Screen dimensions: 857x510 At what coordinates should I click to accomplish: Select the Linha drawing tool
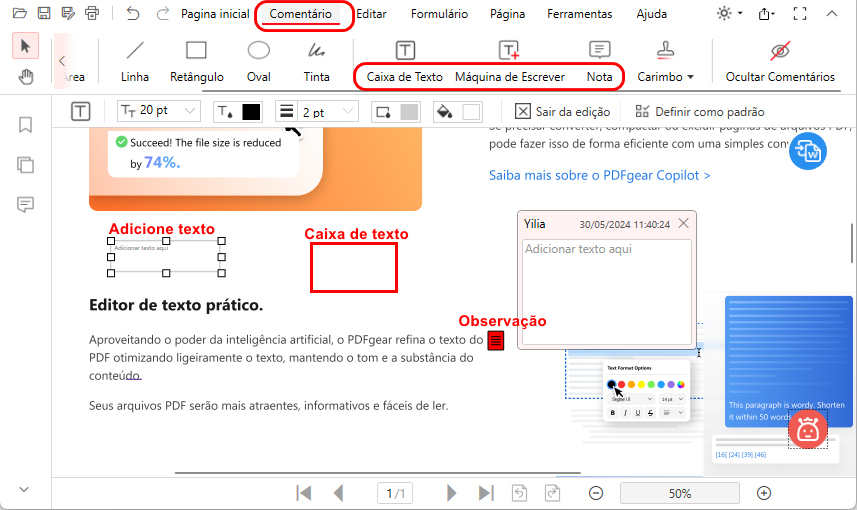[135, 62]
